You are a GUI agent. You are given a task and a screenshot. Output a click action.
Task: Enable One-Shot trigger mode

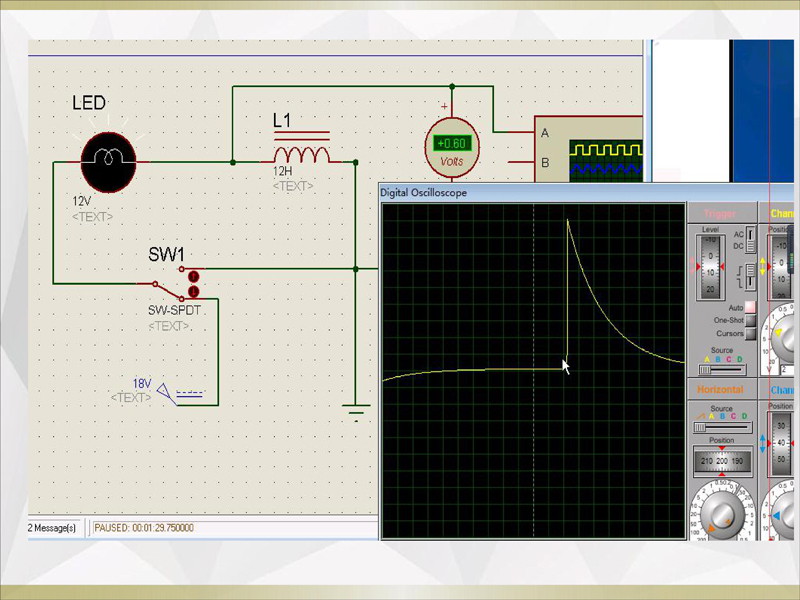(750, 320)
